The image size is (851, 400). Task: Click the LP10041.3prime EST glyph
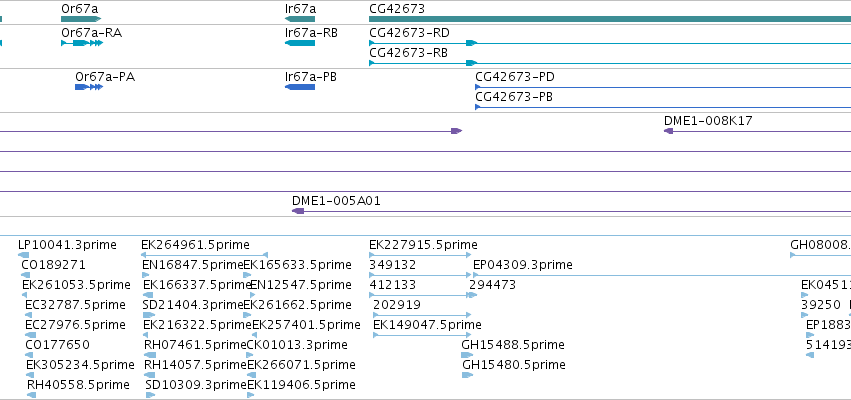click(x=23, y=255)
